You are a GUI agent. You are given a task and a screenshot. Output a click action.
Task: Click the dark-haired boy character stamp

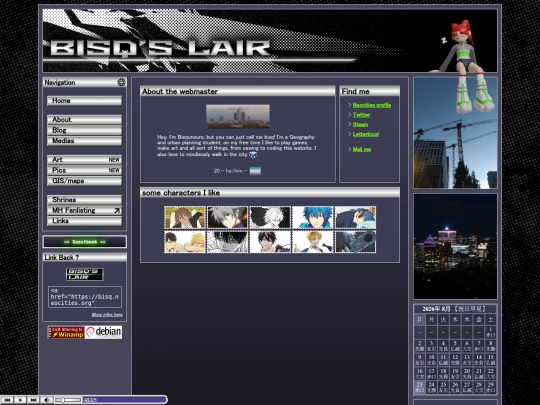270,242
